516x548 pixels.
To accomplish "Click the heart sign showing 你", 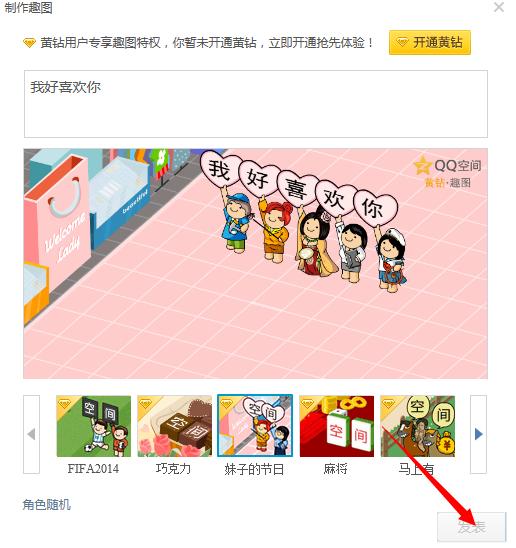I will [x=375, y=208].
